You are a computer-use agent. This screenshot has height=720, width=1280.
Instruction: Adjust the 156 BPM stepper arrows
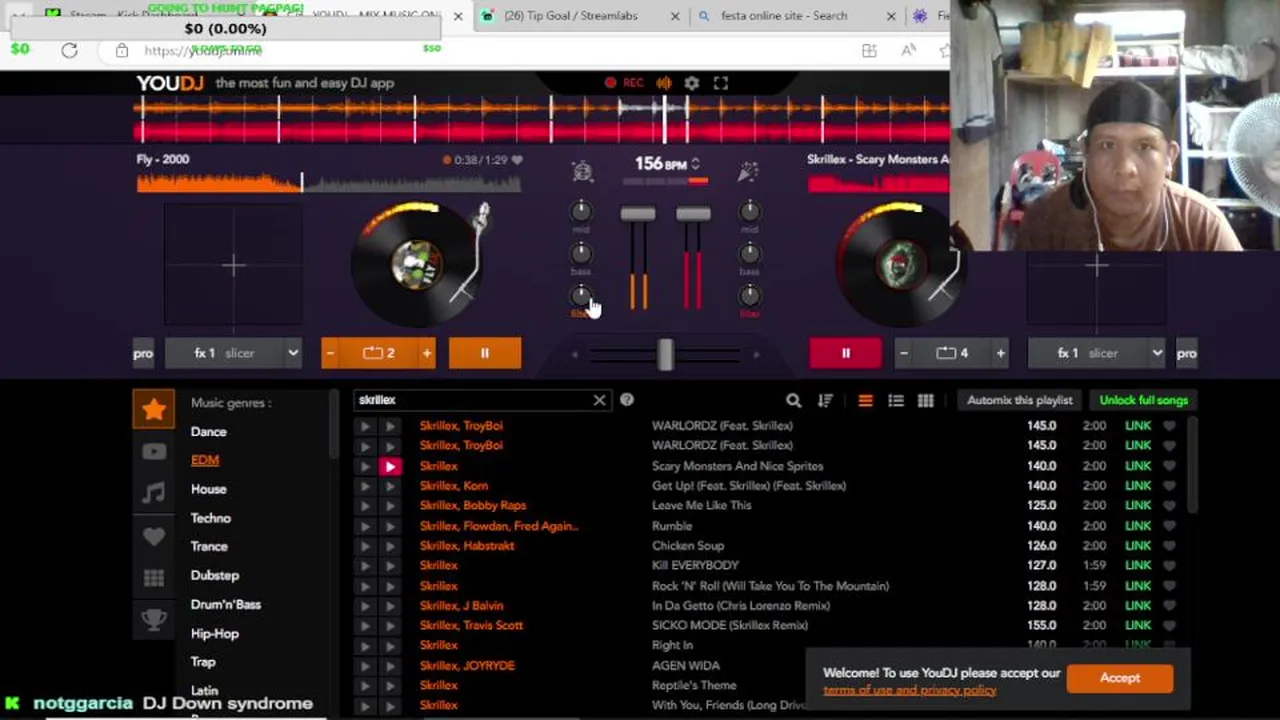coord(696,164)
